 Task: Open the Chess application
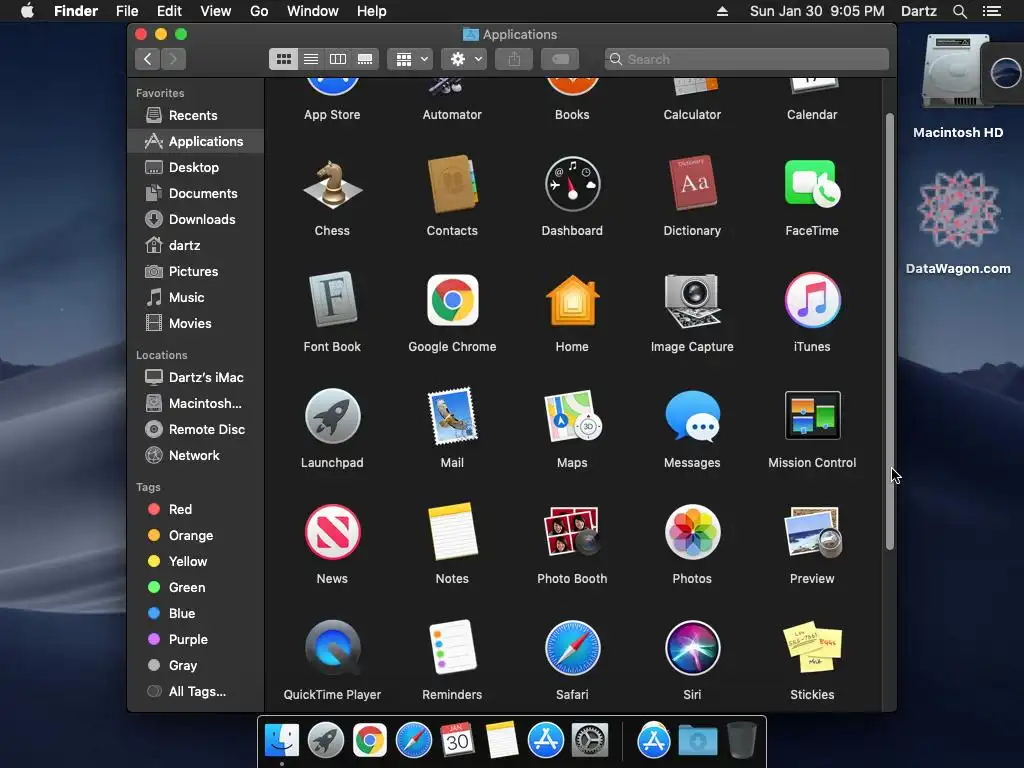pyautogui.click(x=332, y=185)
